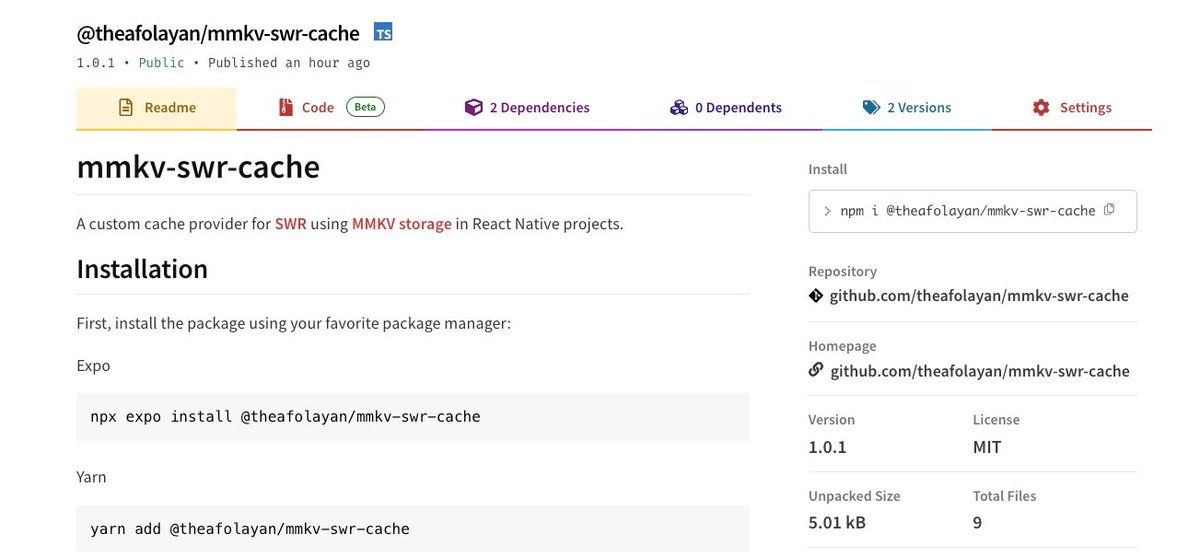Click the package title @theafolayan/mmkv-swr-cache
Viewport: 1200px width, 557px height.
click(x=218, y=33)
